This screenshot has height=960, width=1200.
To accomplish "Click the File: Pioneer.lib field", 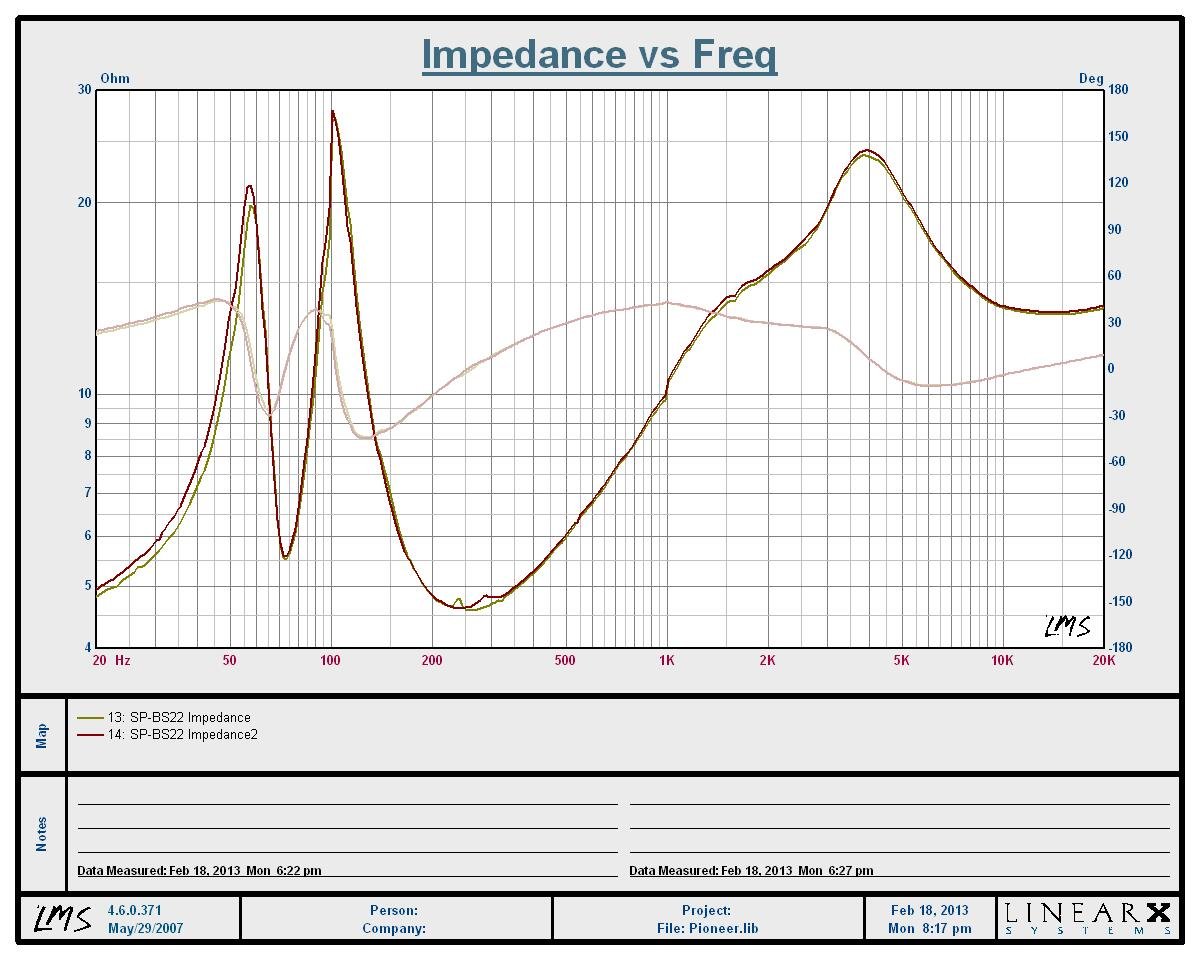I will point(707,928).
